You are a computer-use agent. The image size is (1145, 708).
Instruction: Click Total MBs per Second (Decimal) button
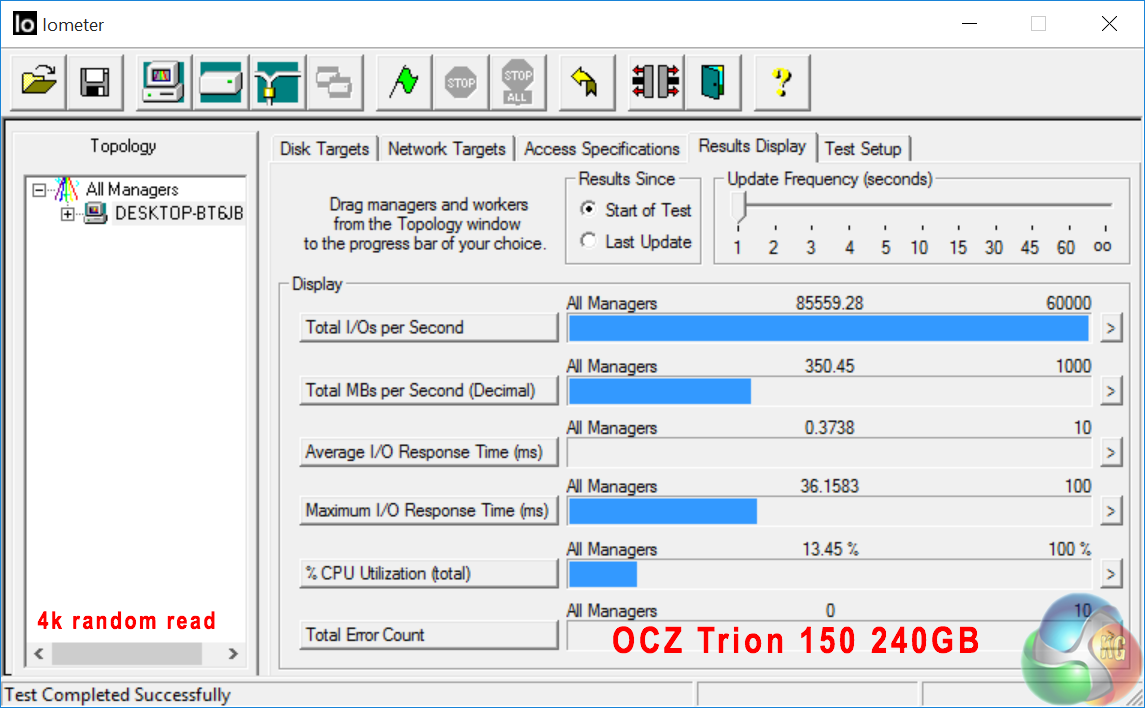coord(429,390)
